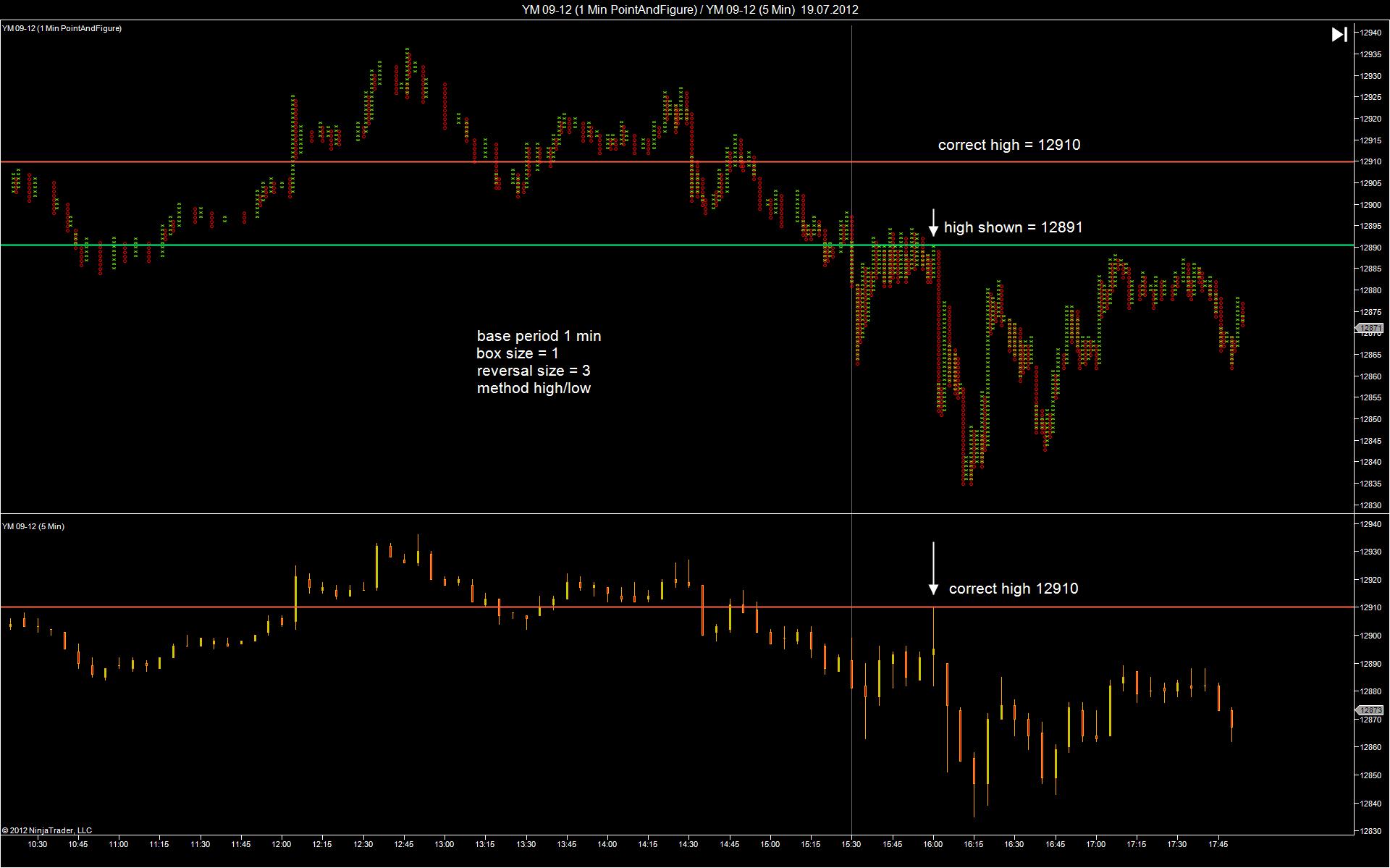Click the 12873 price marker in lower panel
Viewport: 1390px width, 868px height.
1370,710
